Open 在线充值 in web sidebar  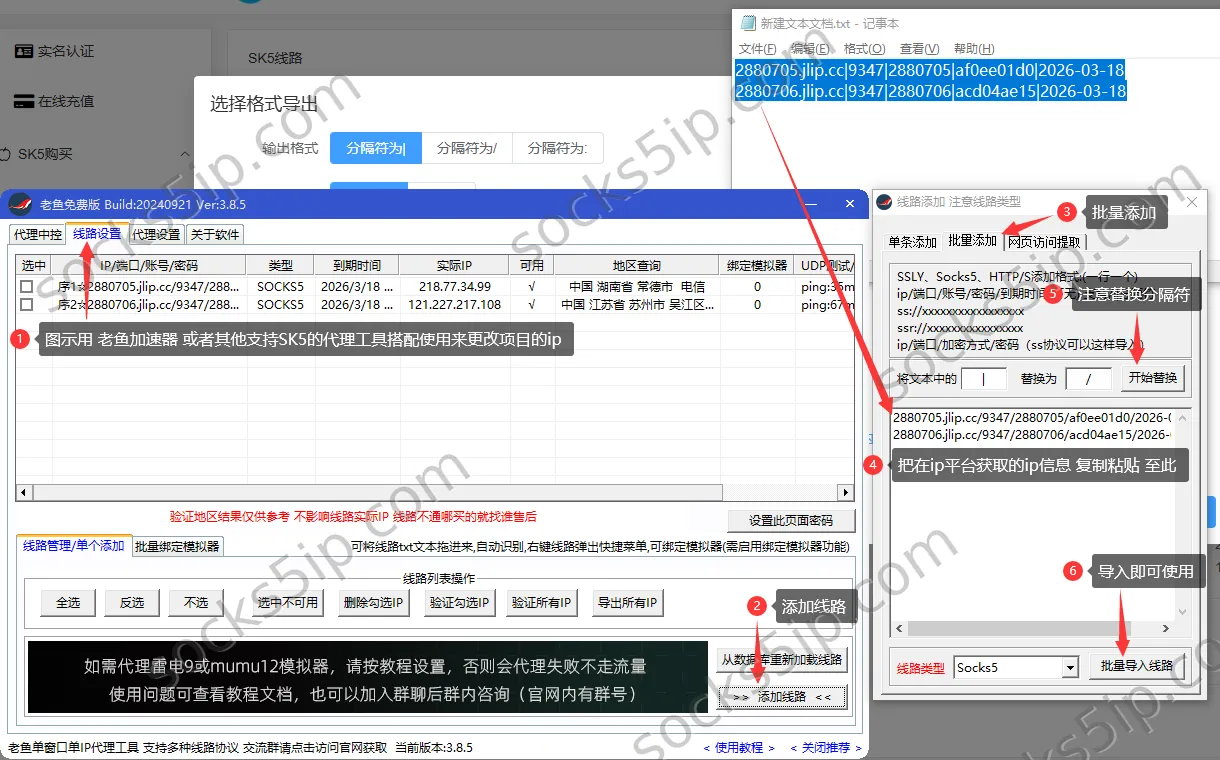coord(54,101)
